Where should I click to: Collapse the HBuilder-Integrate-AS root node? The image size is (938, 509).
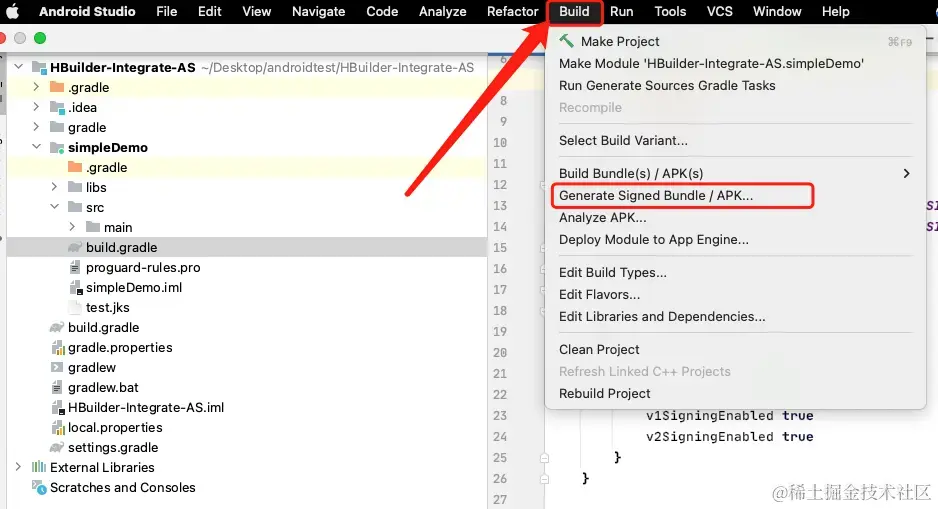coord(19,67)
